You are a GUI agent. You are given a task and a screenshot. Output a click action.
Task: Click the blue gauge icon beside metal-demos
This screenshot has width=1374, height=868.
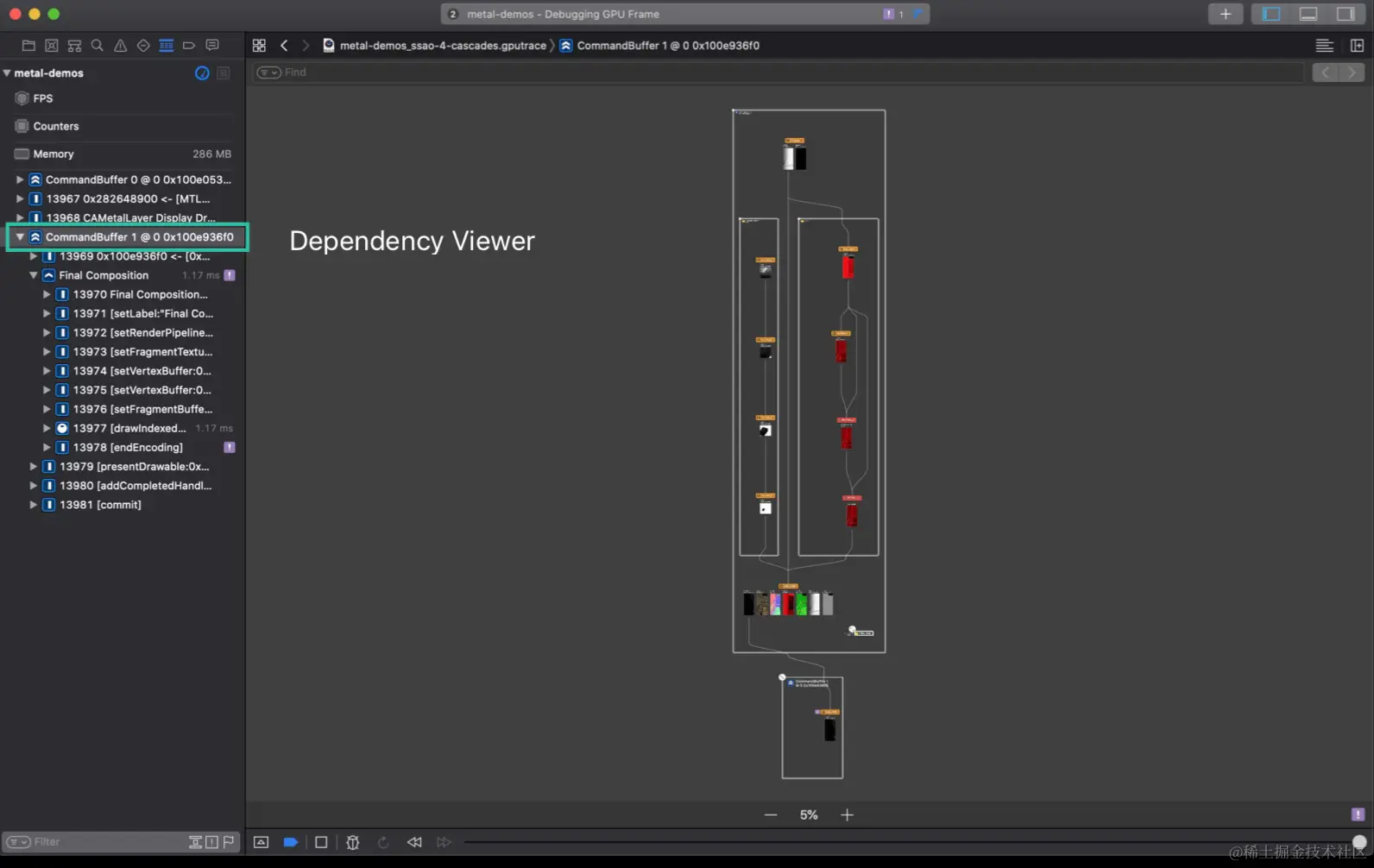[202, 73]
